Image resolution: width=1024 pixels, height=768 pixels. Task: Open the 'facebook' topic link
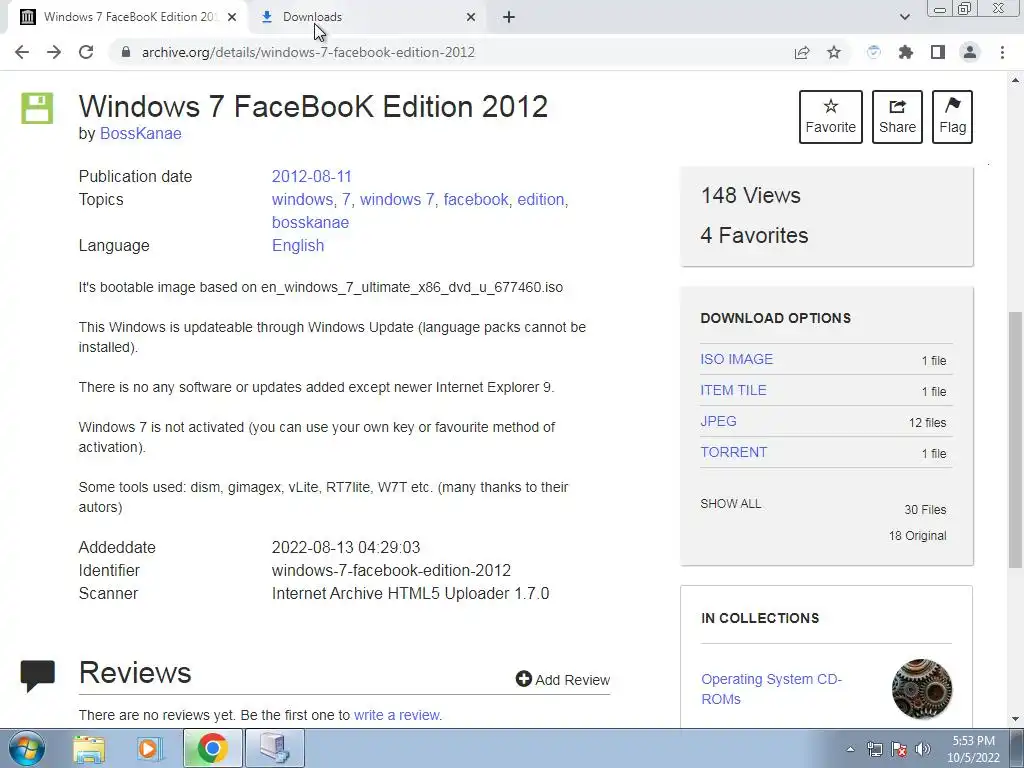point(476,199)
